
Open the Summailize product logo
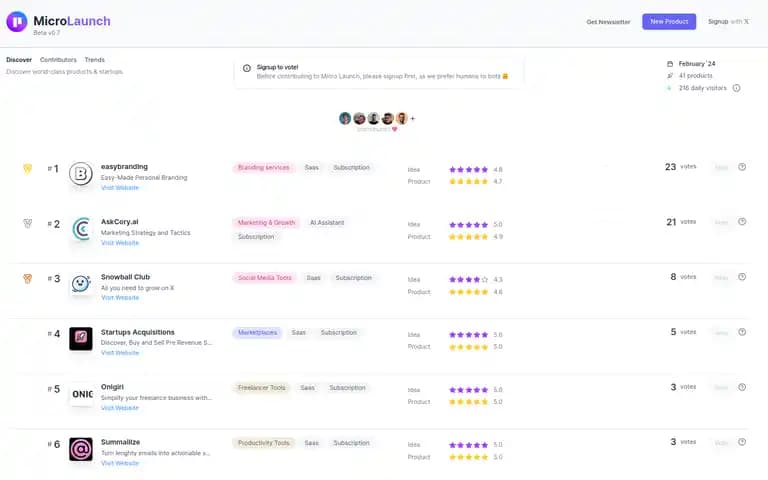(81, 449)
